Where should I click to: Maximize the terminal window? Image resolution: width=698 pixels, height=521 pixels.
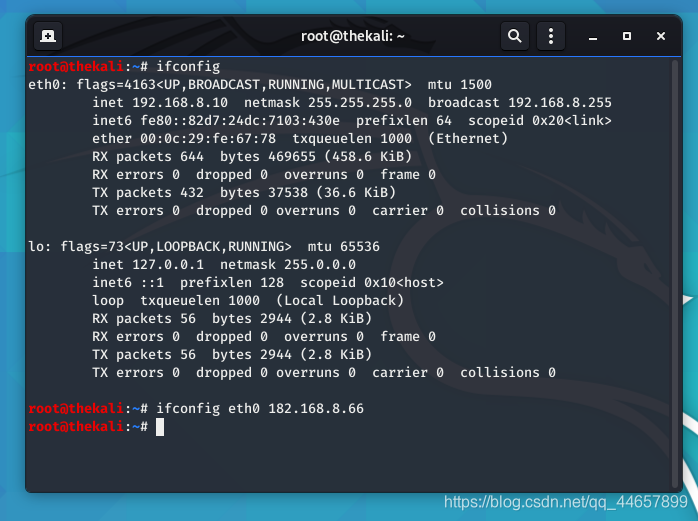point(626,37)
